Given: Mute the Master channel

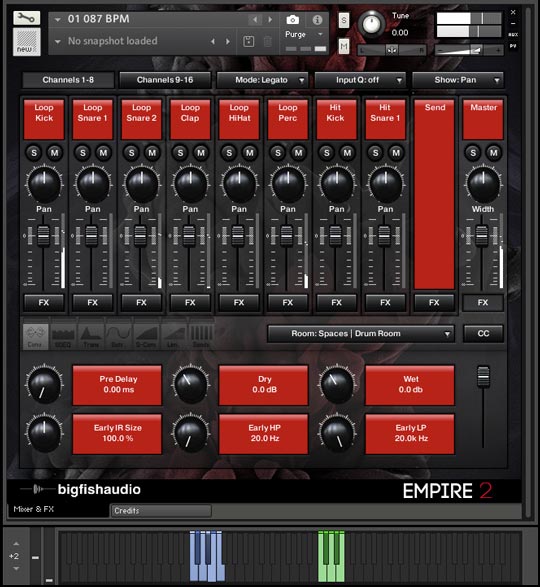Looking at the screenshot, I should (494, 153).
